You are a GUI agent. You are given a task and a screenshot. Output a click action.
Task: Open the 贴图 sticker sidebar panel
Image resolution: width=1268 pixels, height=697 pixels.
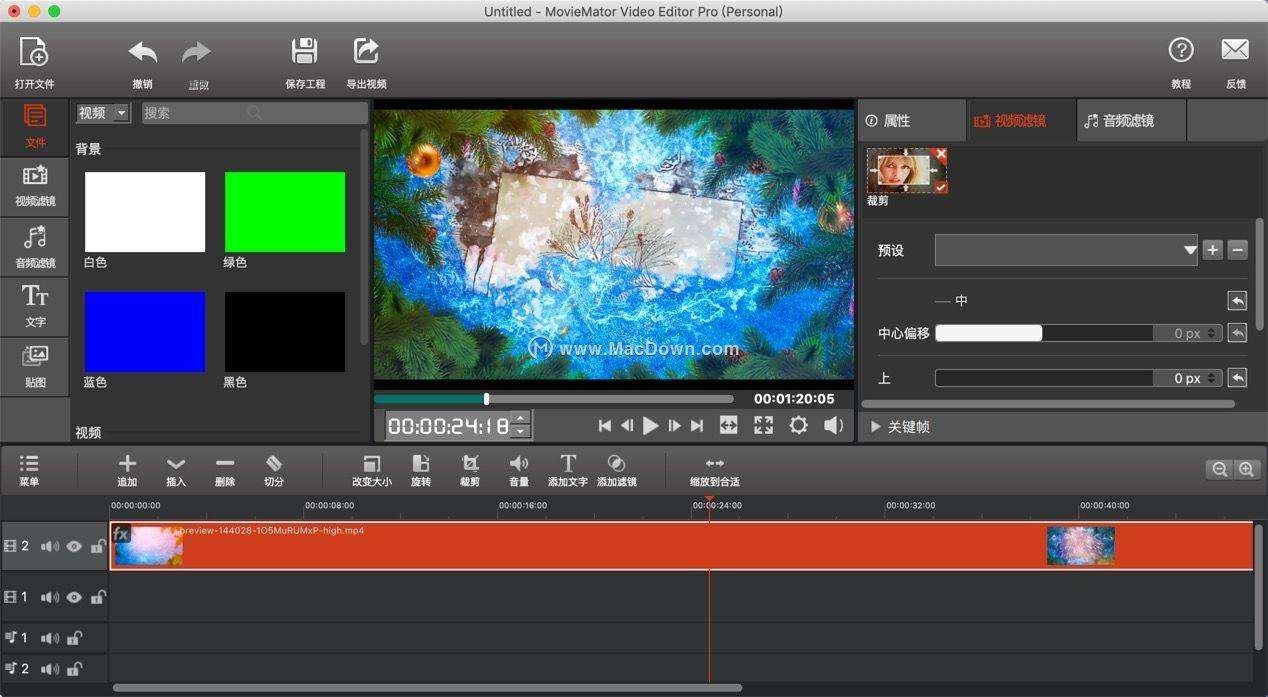35,366
